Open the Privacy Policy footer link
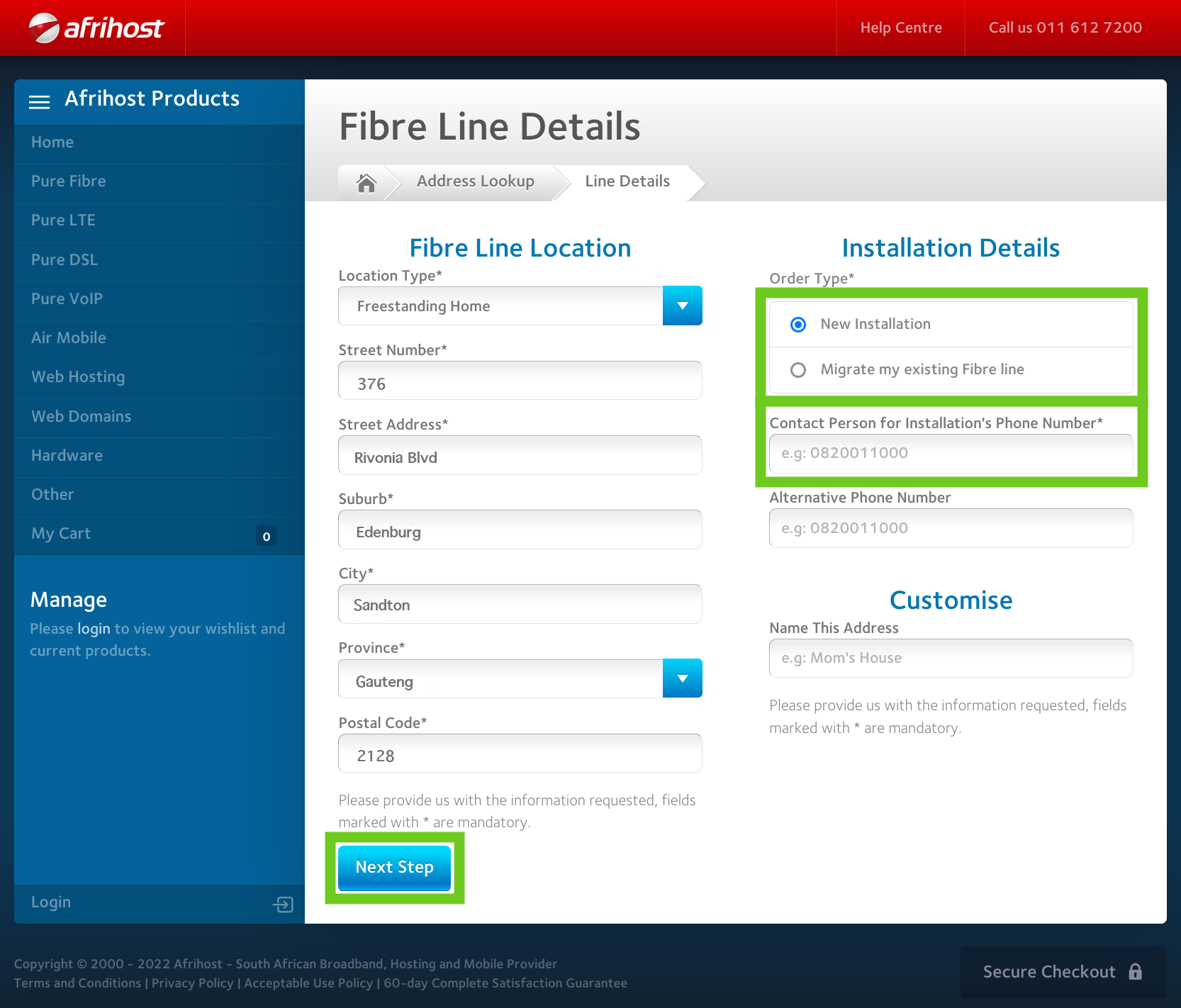This screenshot has width=1181, height=1008. coord(192,983)
